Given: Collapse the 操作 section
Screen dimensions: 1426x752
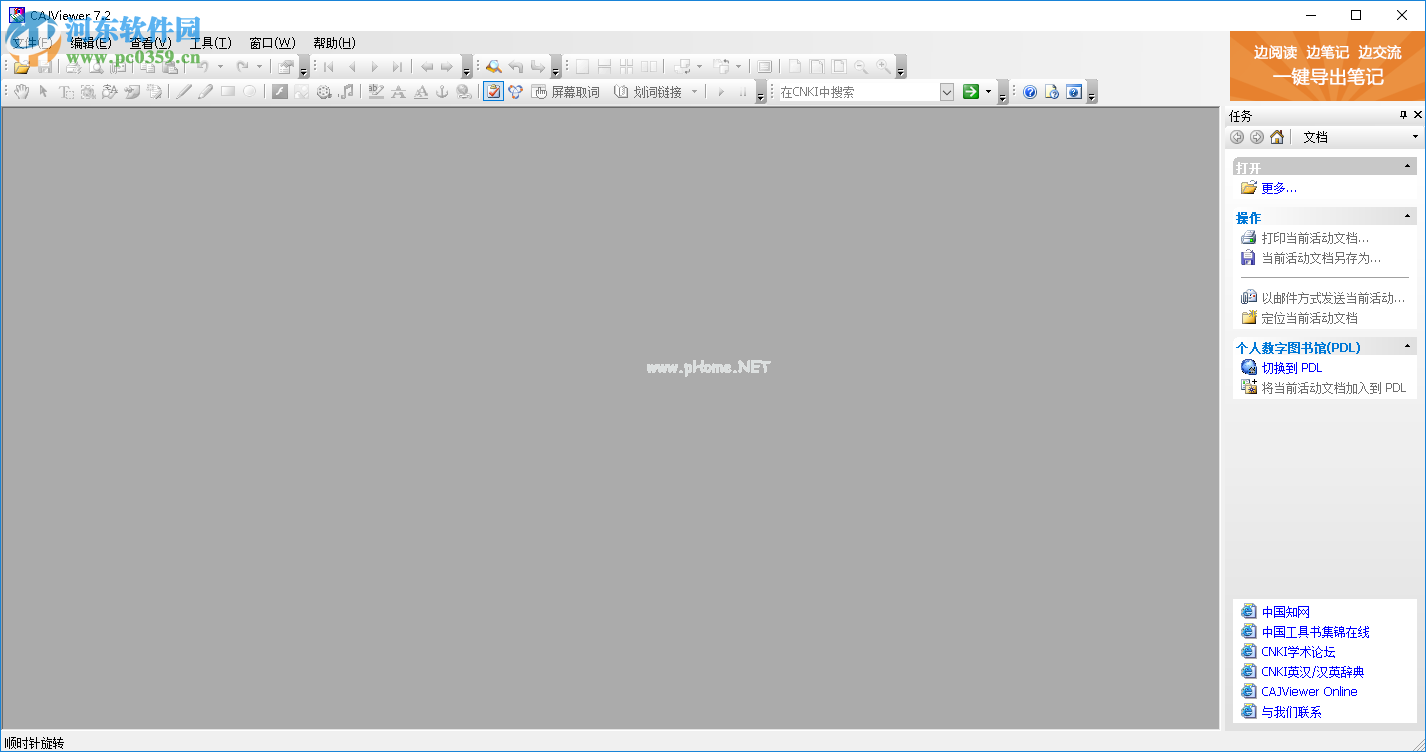Looking at the screenshot, I should pos(1409,217).
